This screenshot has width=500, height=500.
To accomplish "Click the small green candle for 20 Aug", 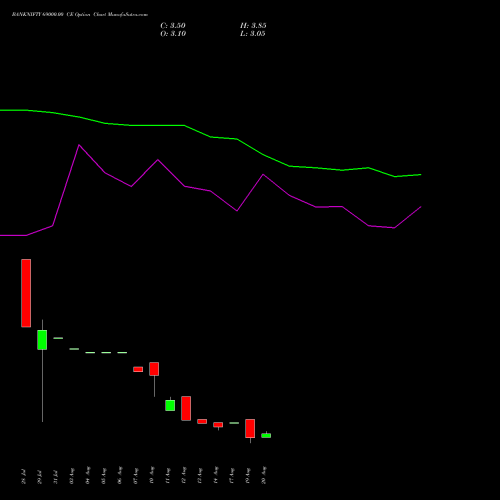I will (x=266, y=435).
